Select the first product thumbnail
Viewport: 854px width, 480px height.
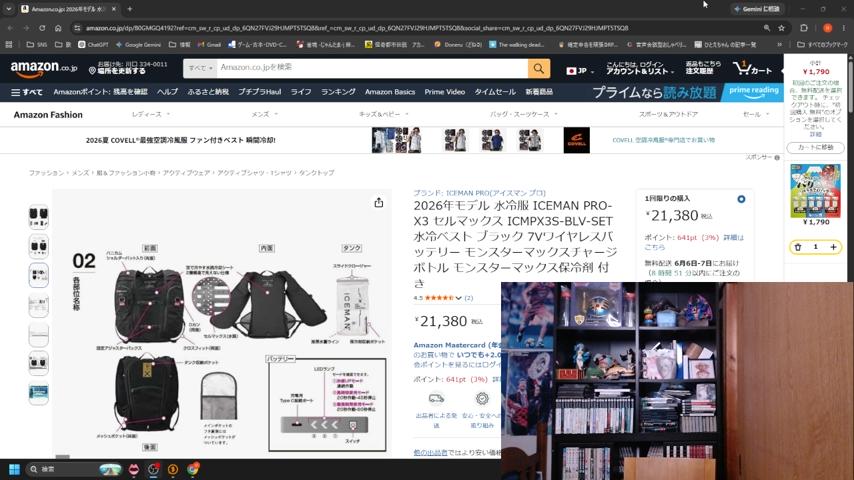point(38,216)
